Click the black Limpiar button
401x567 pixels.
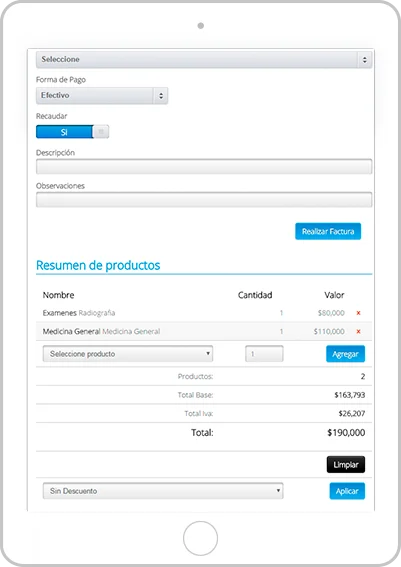pyautogui.click(x=346, y=465)
